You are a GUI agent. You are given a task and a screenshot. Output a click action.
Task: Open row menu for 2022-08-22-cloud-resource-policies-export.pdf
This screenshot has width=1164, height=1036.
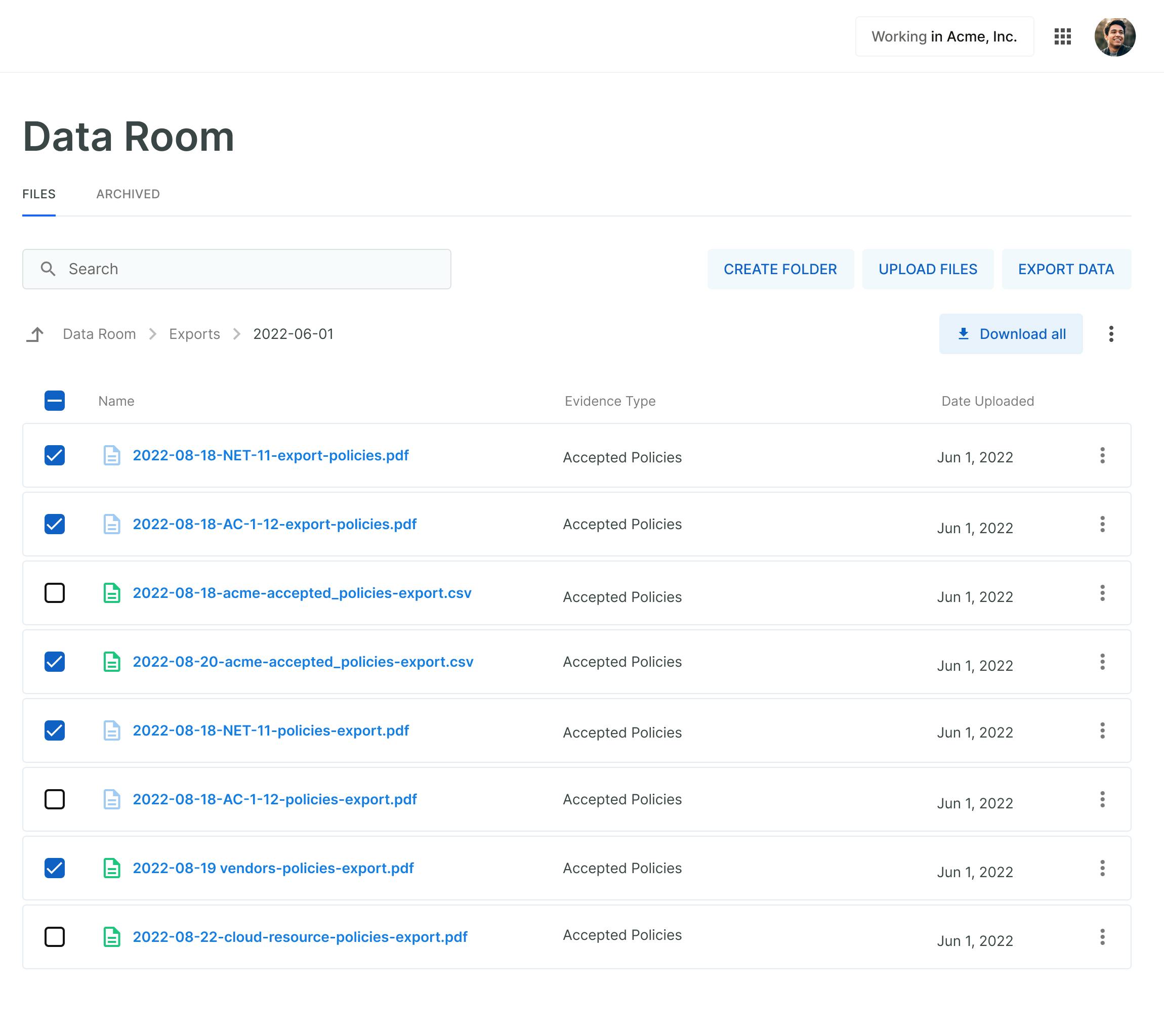(x=1102, y=937)
